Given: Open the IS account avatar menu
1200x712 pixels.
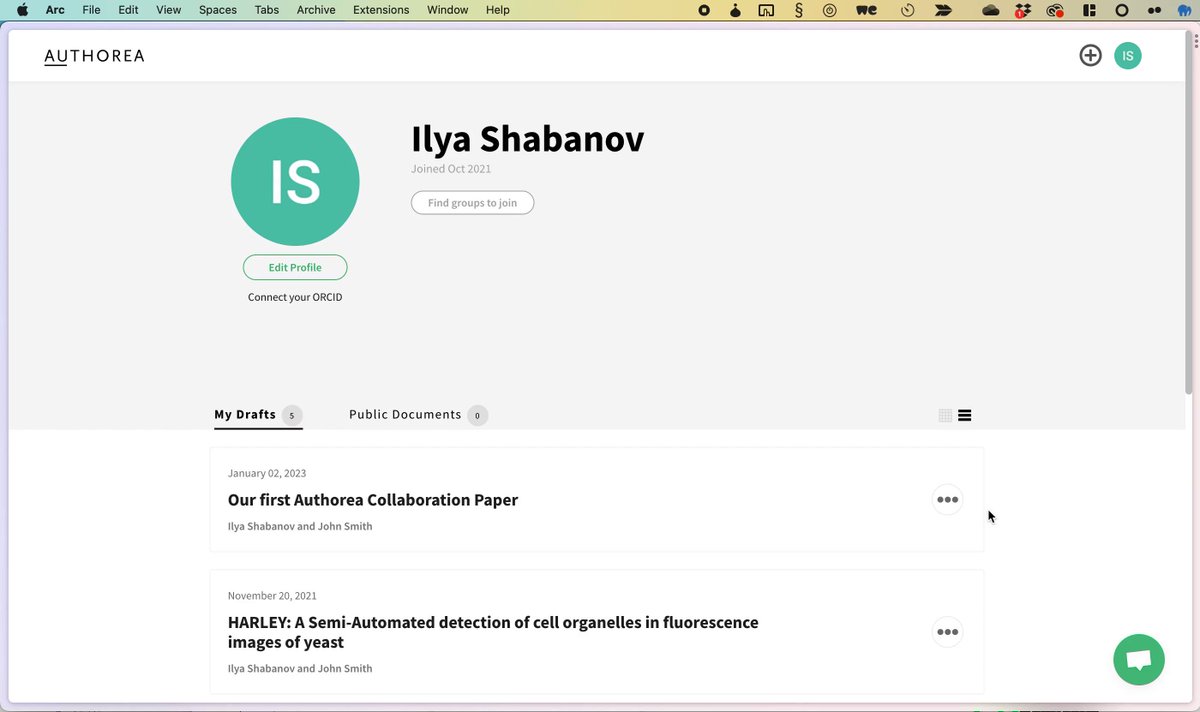Looking at the screenshot, I should coord(1128,56).
